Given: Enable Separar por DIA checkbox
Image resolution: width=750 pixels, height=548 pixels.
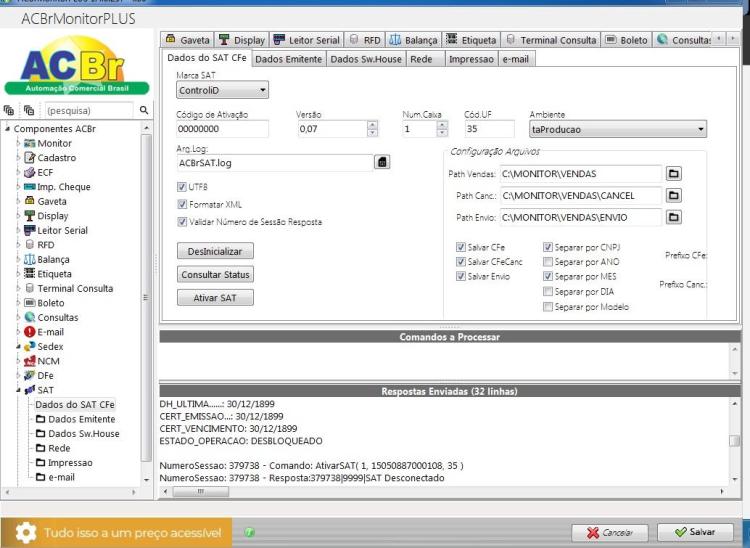Looking at the screenshot, I should 548,291.
